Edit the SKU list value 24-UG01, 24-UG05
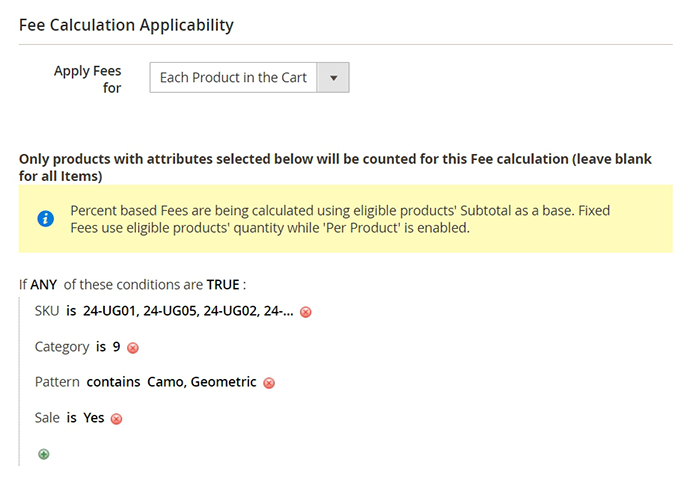 pyautogui.click(x=187, y=311)
